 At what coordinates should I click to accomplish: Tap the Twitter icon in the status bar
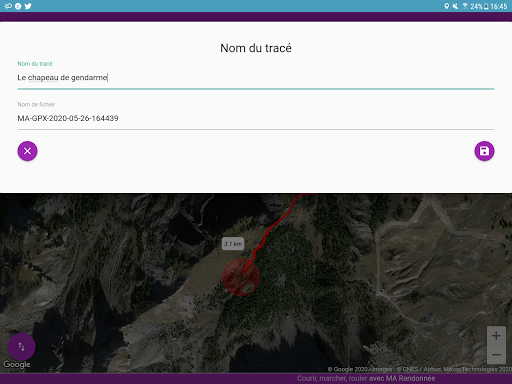point(28,6)
